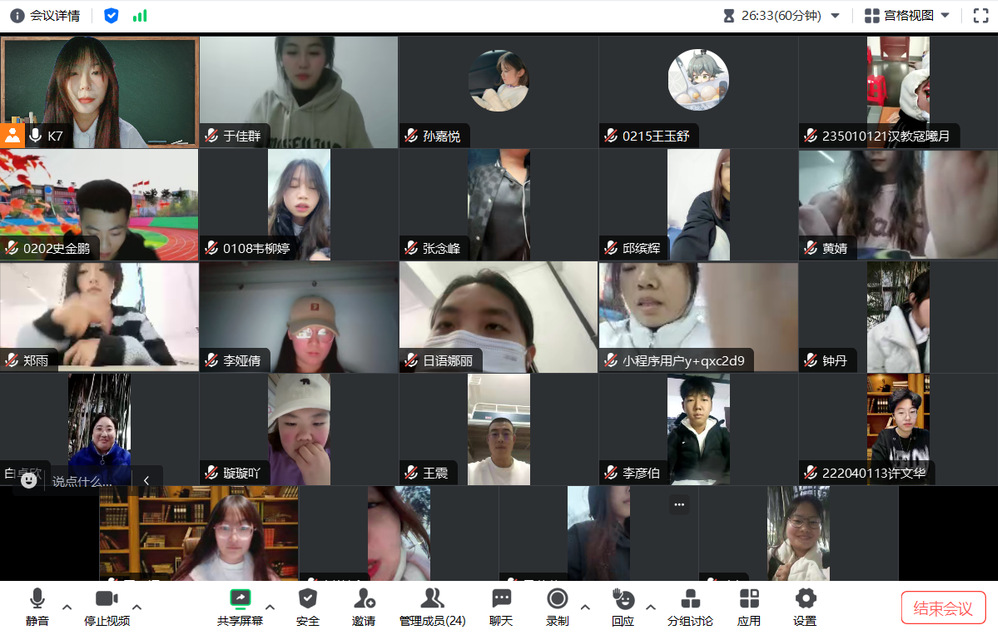The image size is (998, 635).
Task: Expand the arrow next to 共享屏幕
Action: 270,607
